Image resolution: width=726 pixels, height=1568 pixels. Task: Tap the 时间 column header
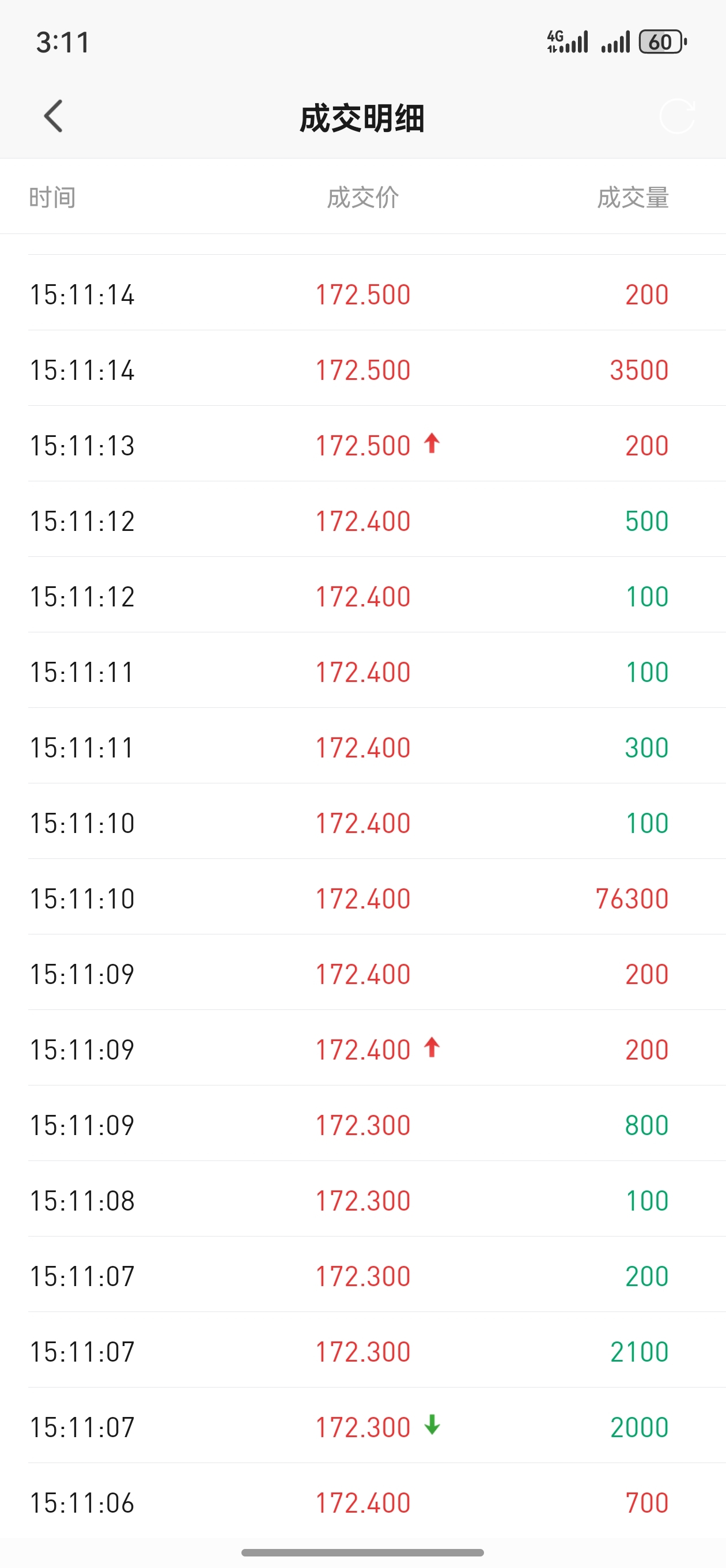tap(52, 198)
